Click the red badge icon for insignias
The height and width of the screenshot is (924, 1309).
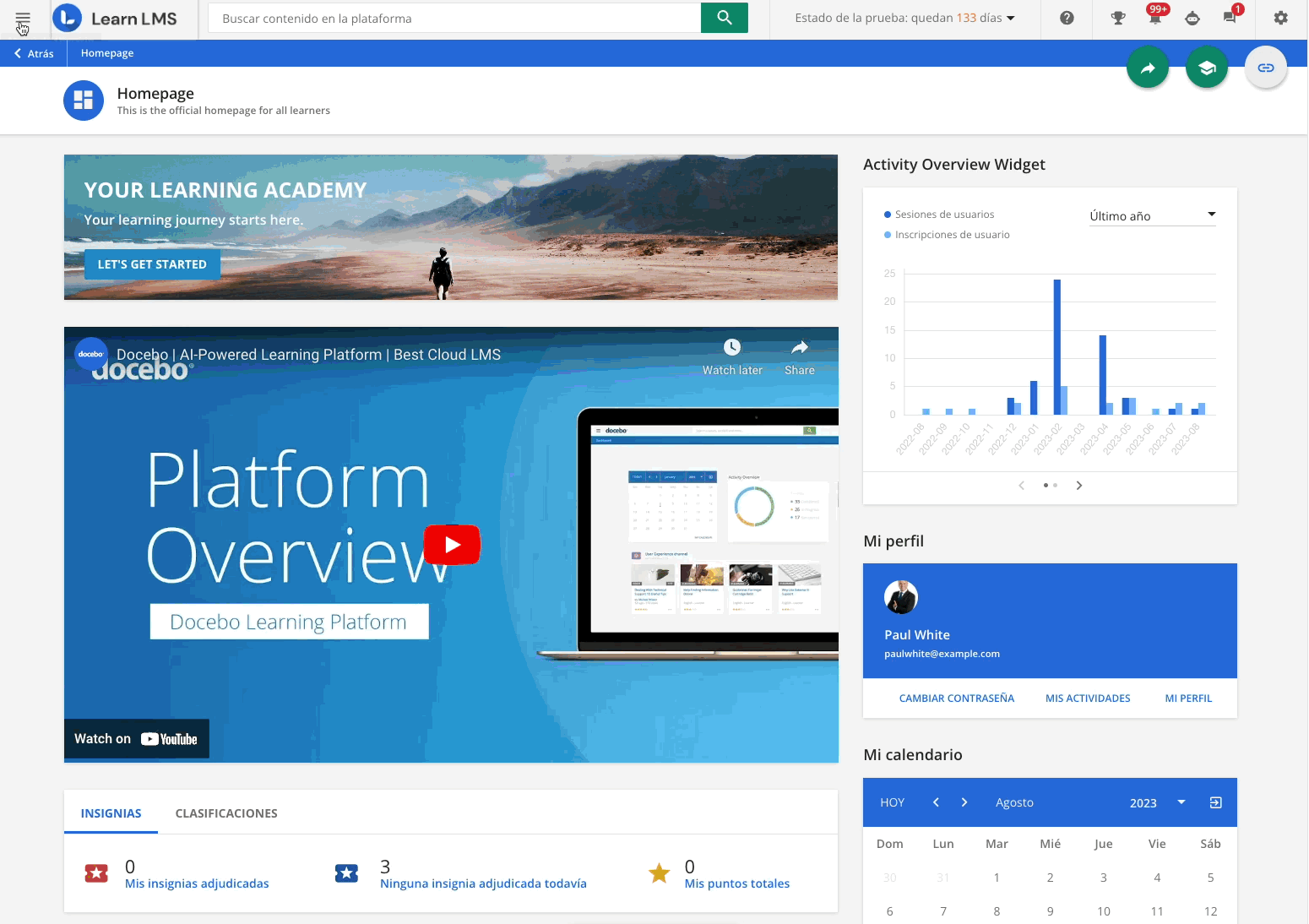96,873
